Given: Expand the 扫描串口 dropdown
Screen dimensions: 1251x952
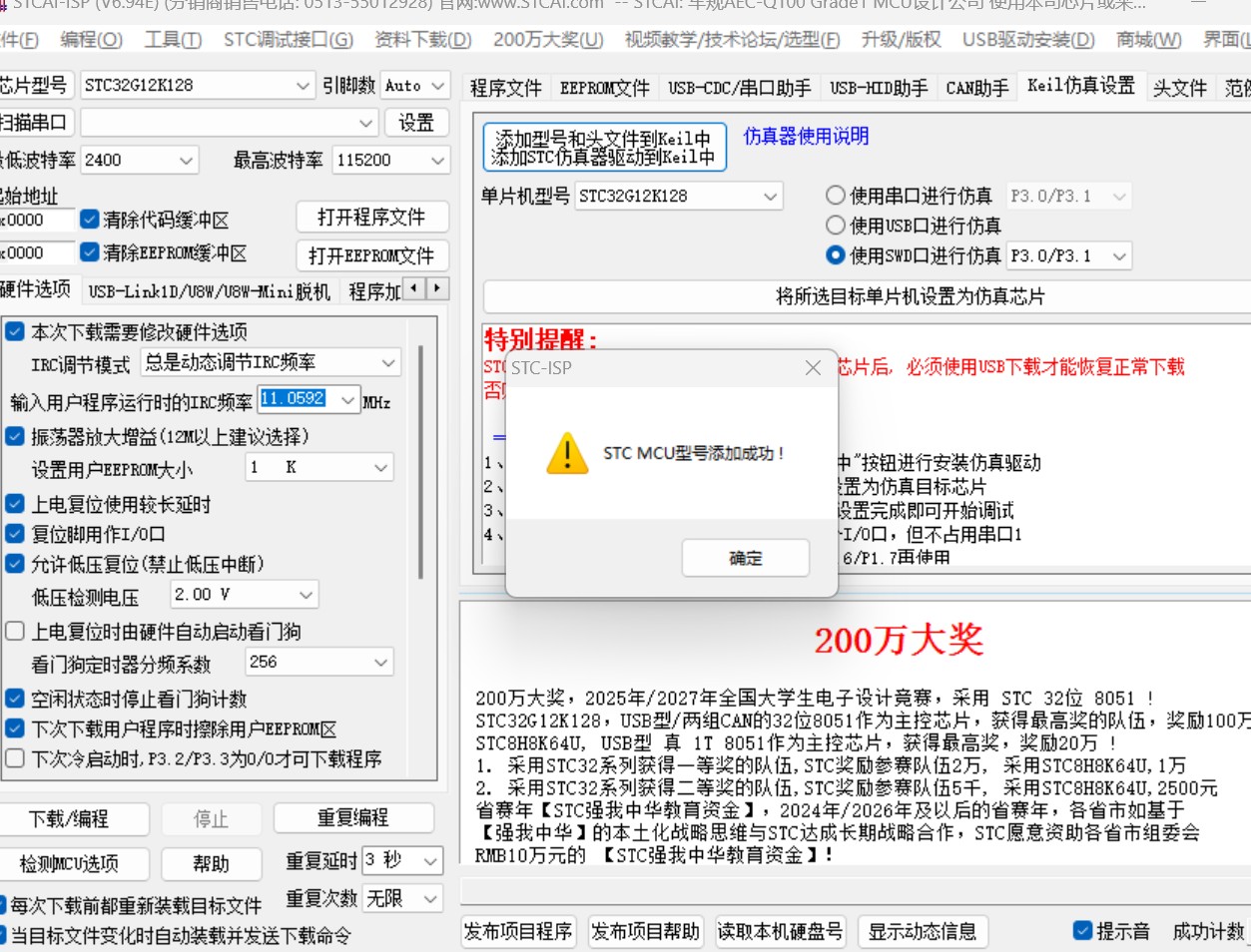Looking at the screenshot, I should tap(365, 123).
